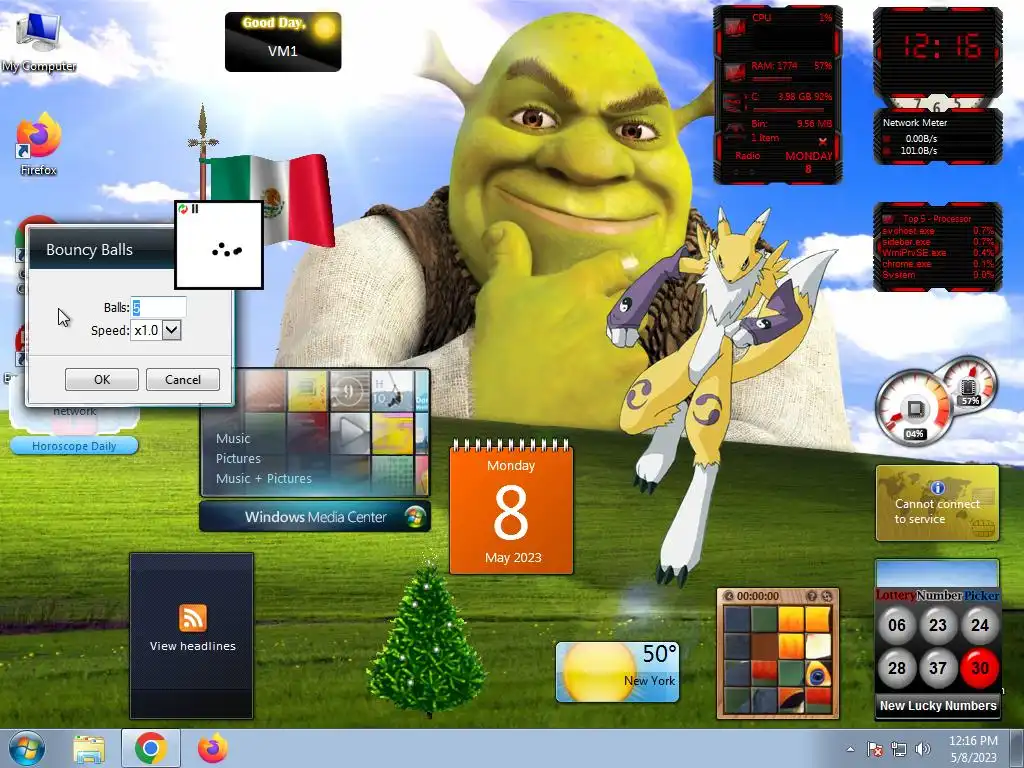Launch Firefox from the taskbar

pos(213,748)
